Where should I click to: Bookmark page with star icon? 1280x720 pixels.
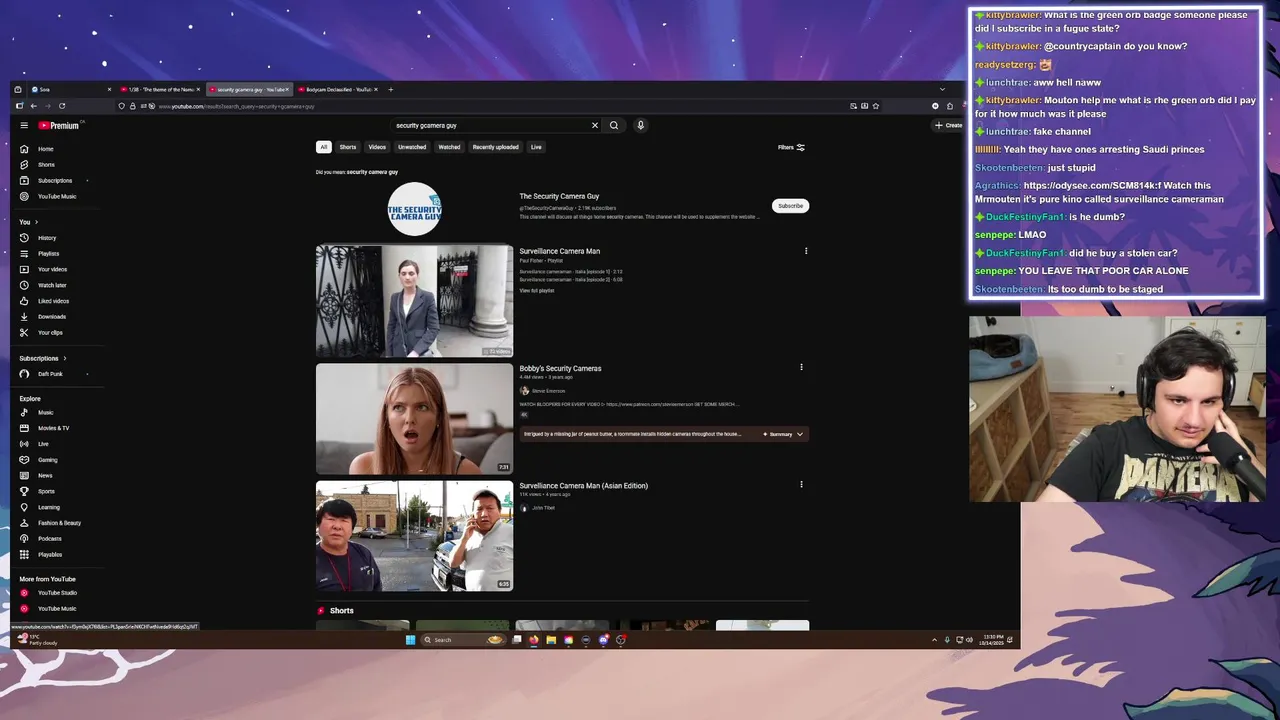coord(876,106)
